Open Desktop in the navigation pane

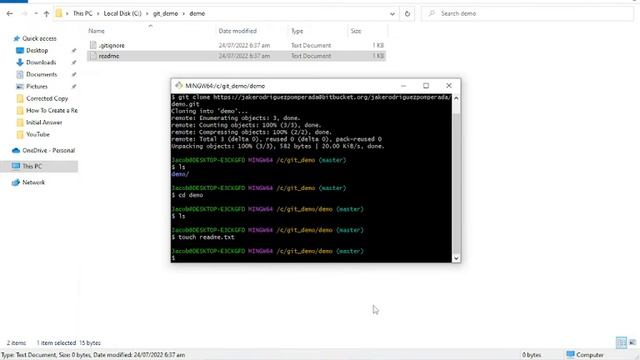37,50
